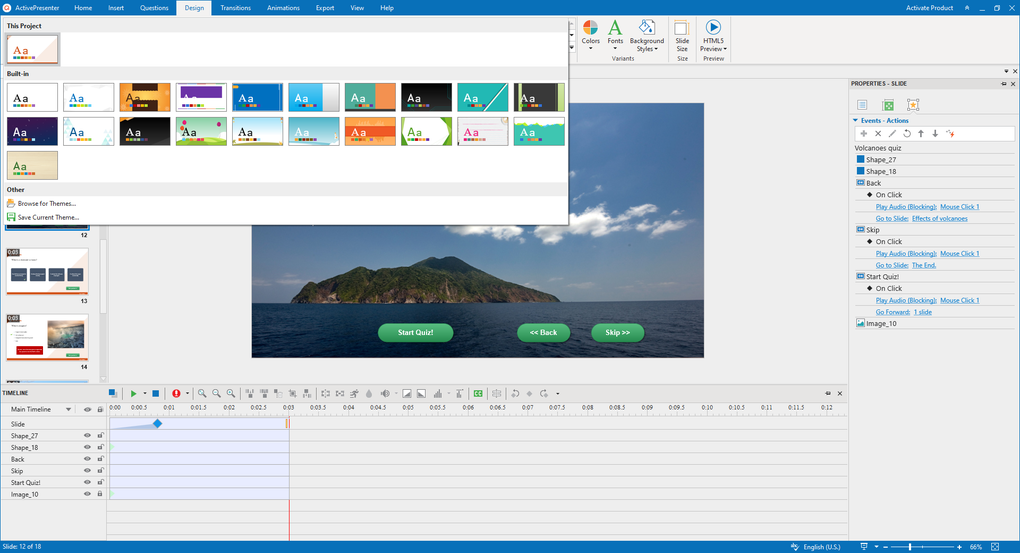
Task: Launch HTML5 Preview
Action: pos(713,36)
